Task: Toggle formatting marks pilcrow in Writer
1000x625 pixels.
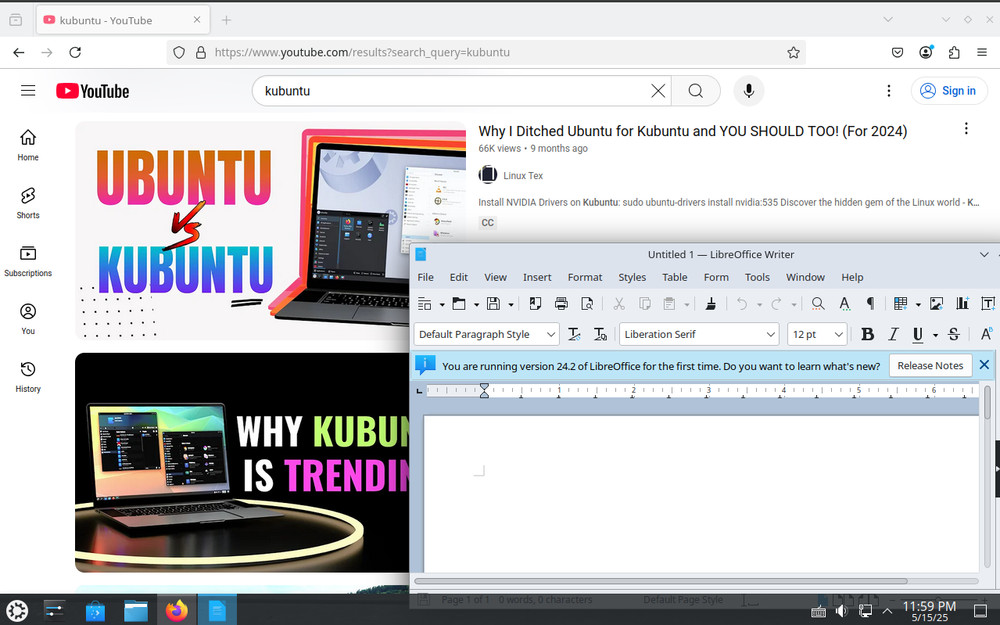Action: [x=871, y=304]
